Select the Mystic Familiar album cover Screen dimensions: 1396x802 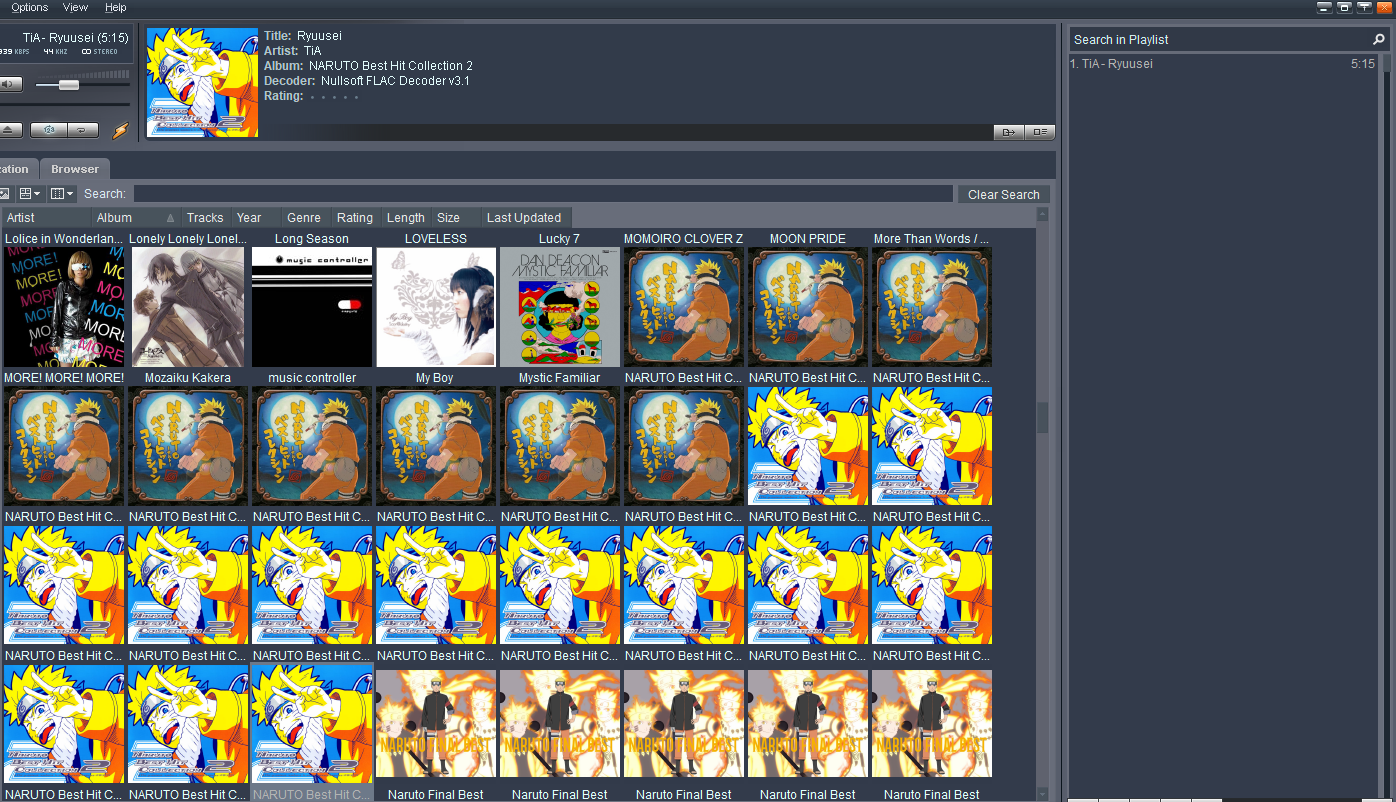pyautogui.click(x=560, y=306)
